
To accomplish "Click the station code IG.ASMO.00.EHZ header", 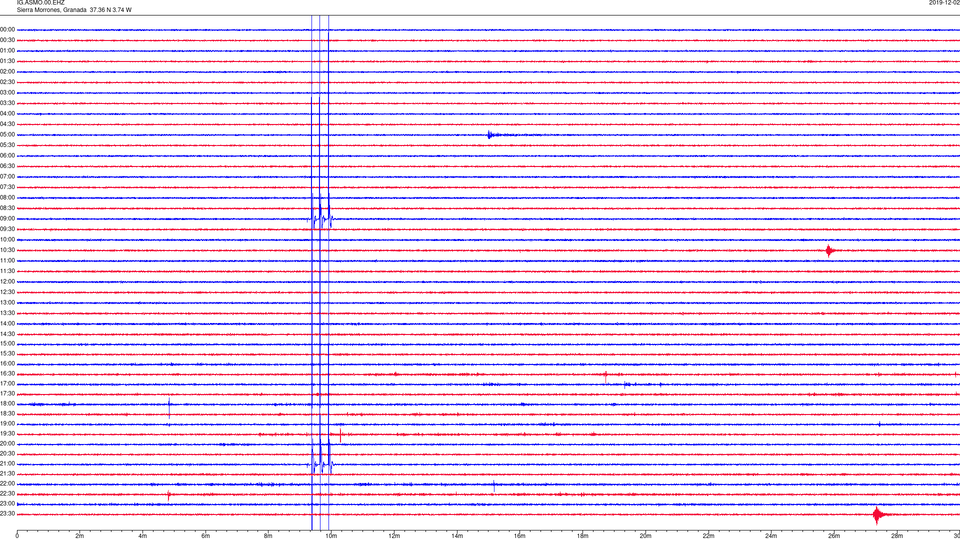I will pos(40,2).
